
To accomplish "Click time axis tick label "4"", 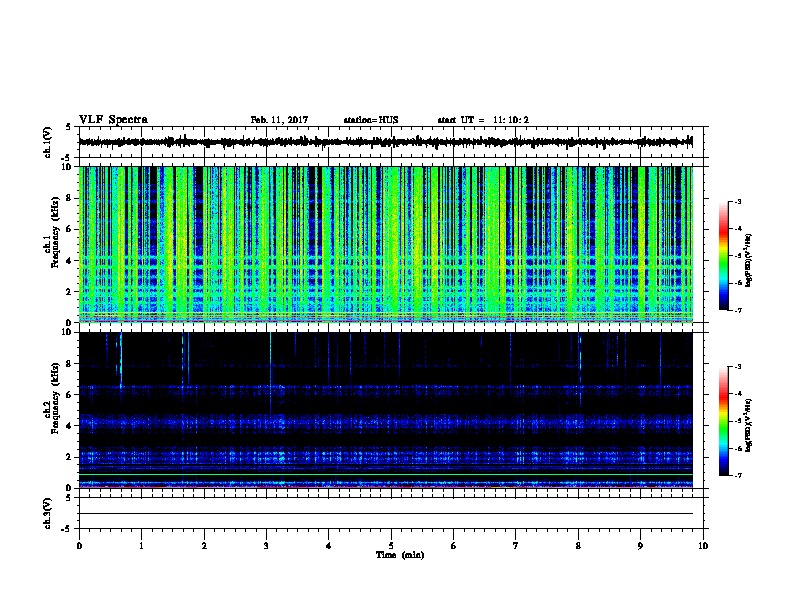I will (328, 546).
